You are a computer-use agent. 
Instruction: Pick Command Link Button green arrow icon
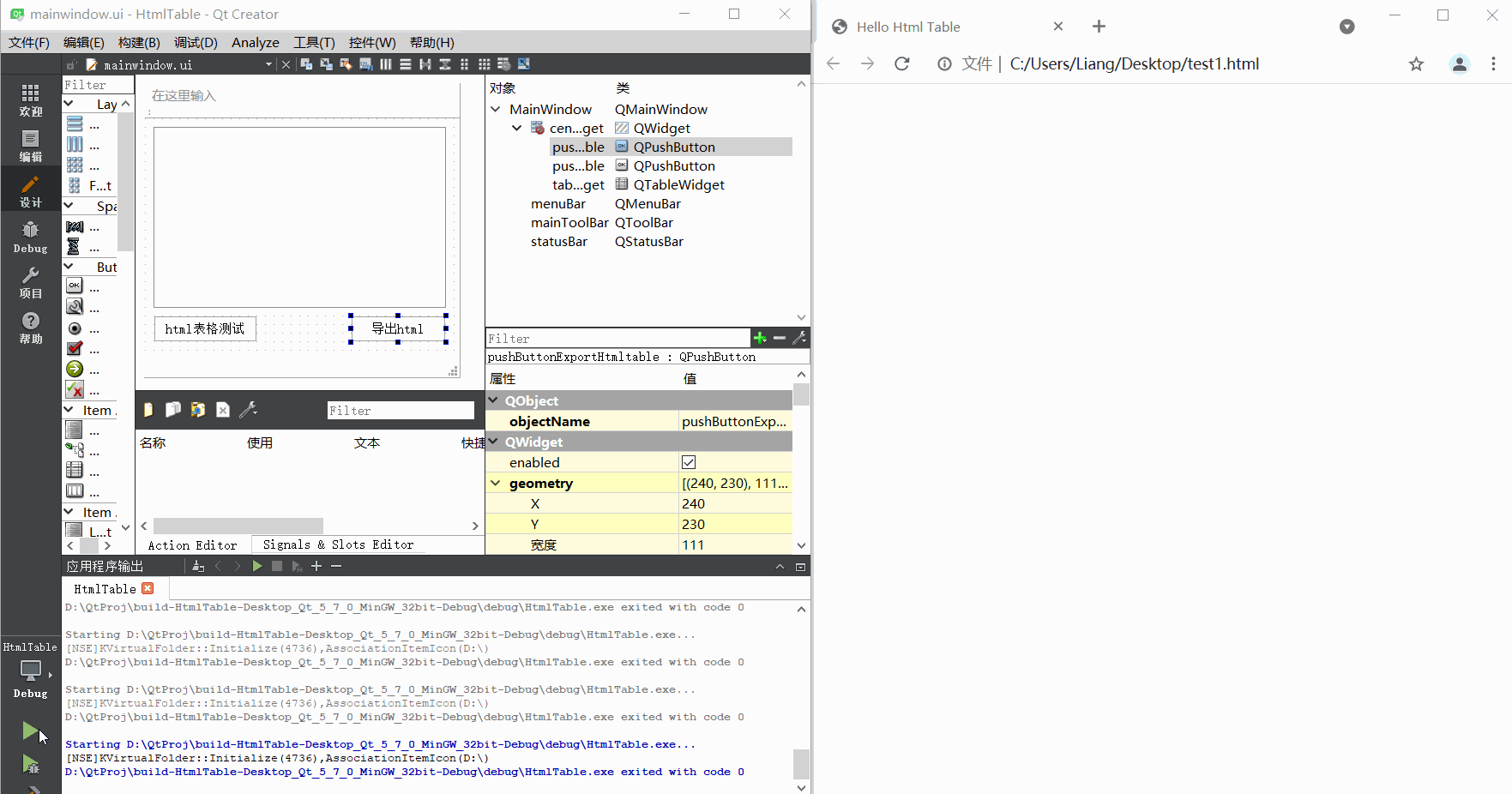pos(75,369)
